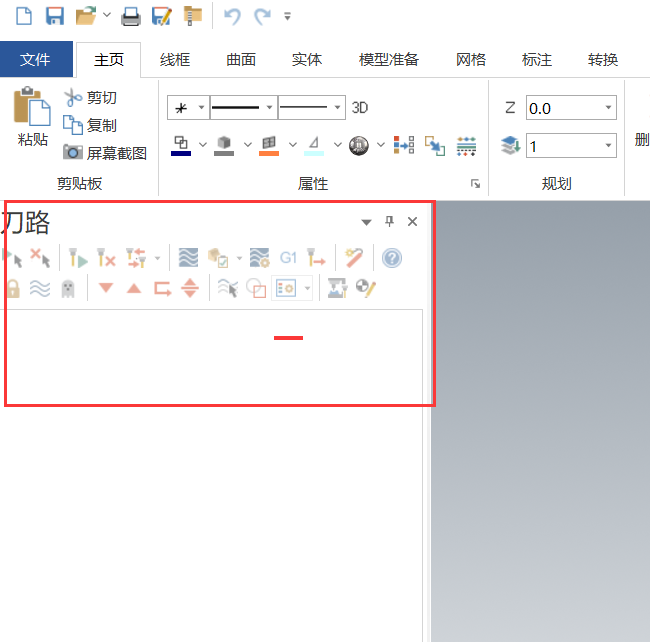Expand the mesh color dropdown arrow
The height and width of the screenshot is (642, 650).
338,145
